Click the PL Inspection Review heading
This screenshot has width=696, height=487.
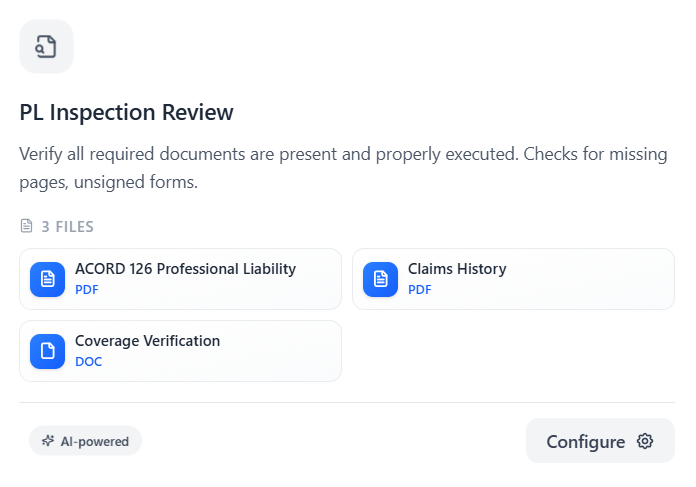126,112
